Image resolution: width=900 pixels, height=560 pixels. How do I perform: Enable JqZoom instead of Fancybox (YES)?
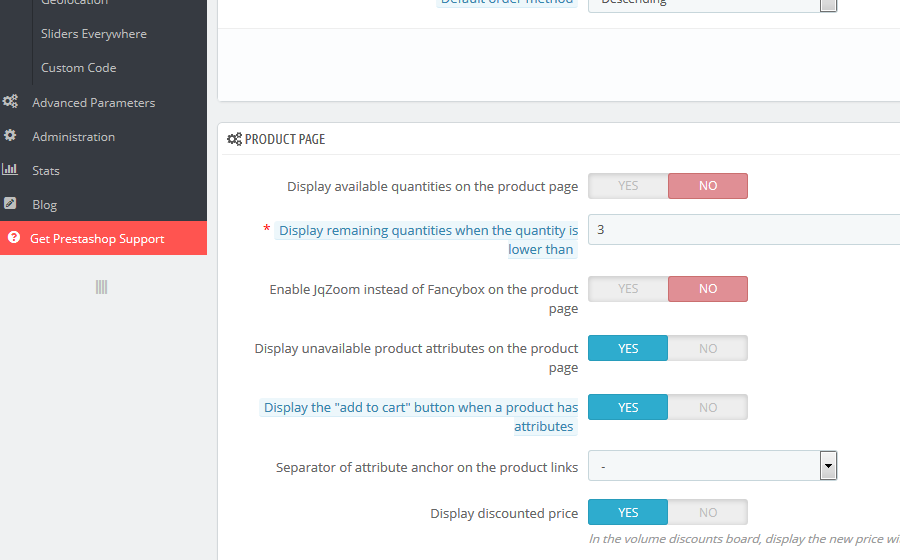628,289
